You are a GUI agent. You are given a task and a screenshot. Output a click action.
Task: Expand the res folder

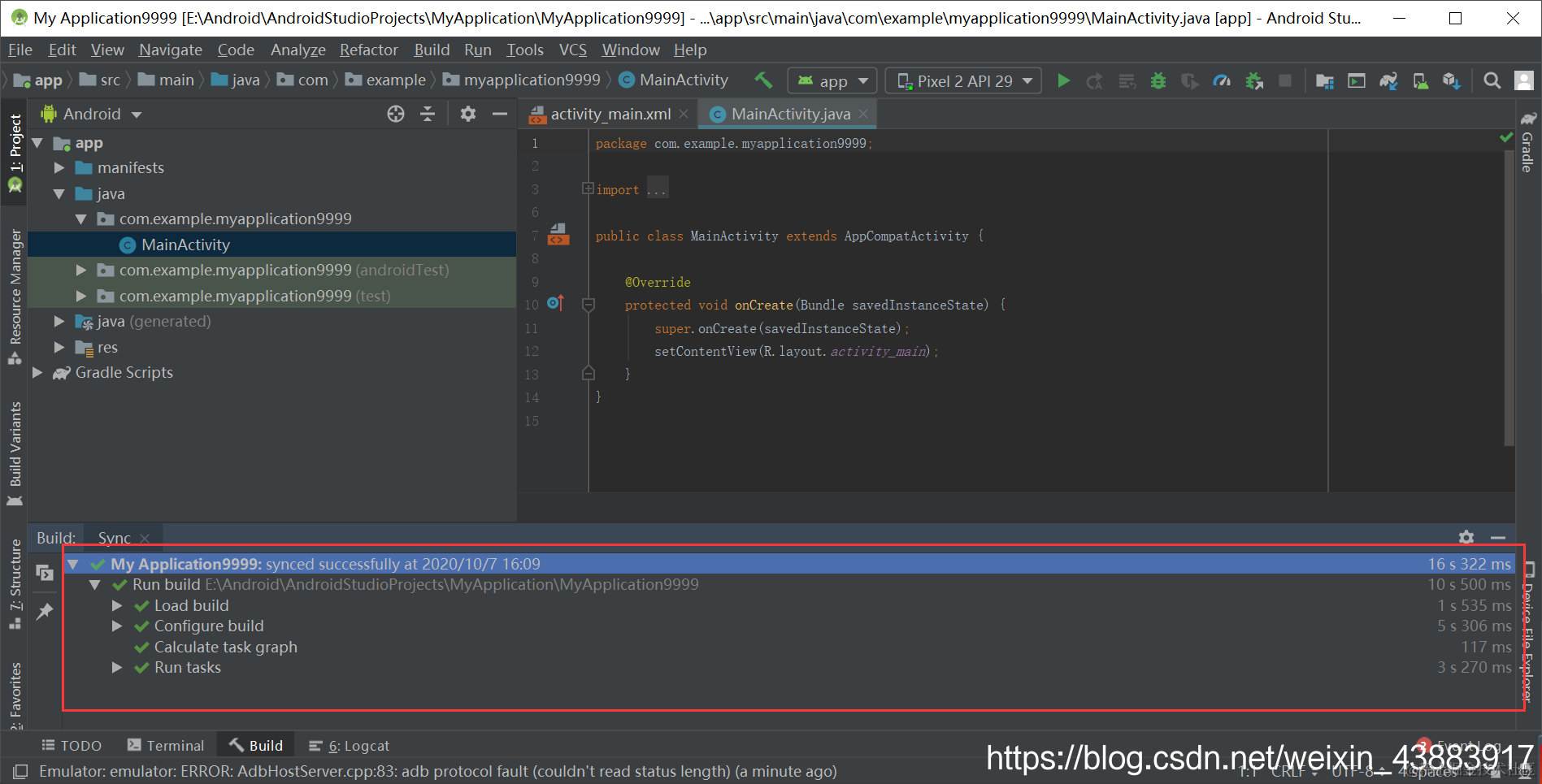pyautogui.click(x=59, y=348)
